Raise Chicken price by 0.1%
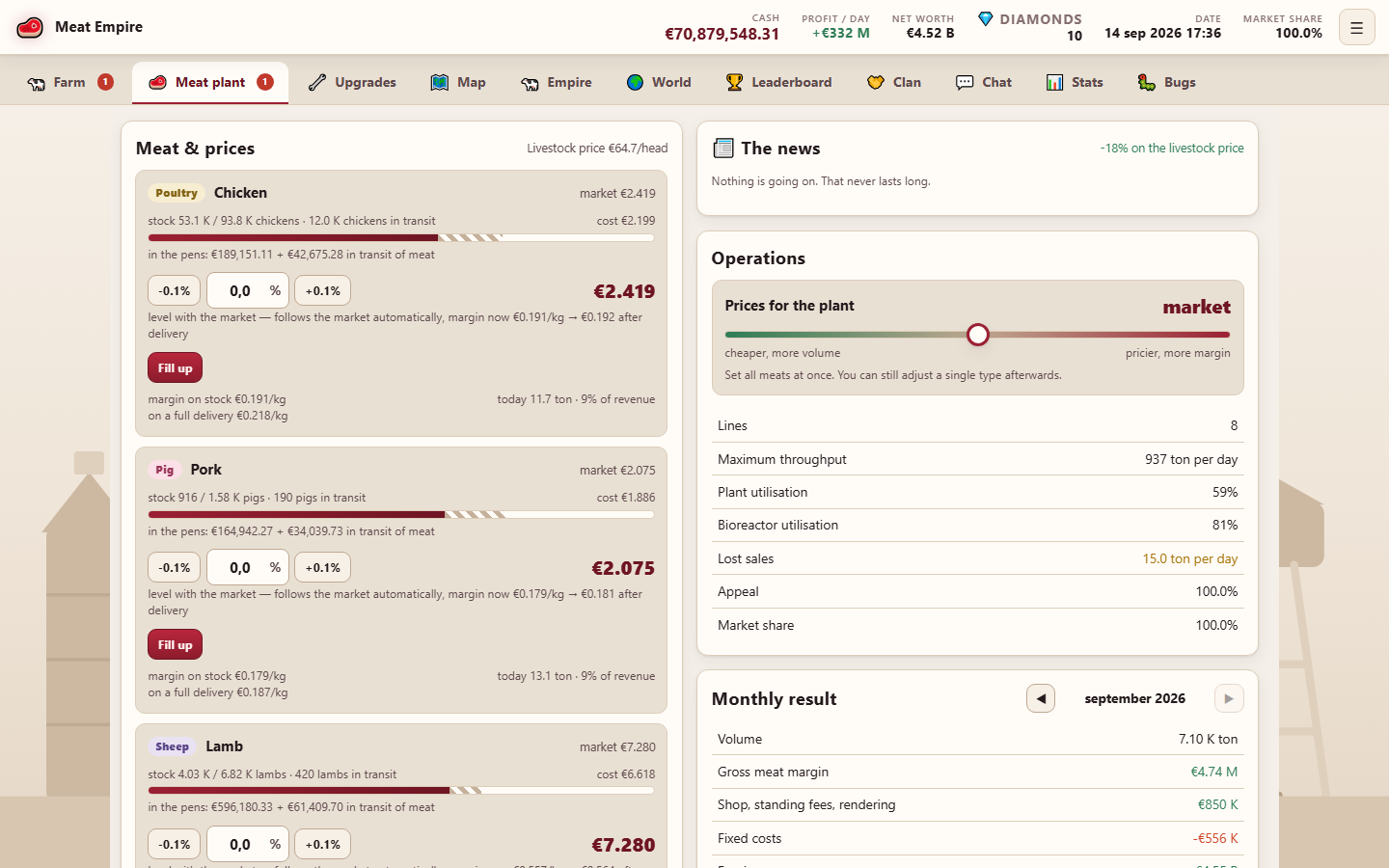Viewport: 1389px width, 868px height. click(323, 290)
